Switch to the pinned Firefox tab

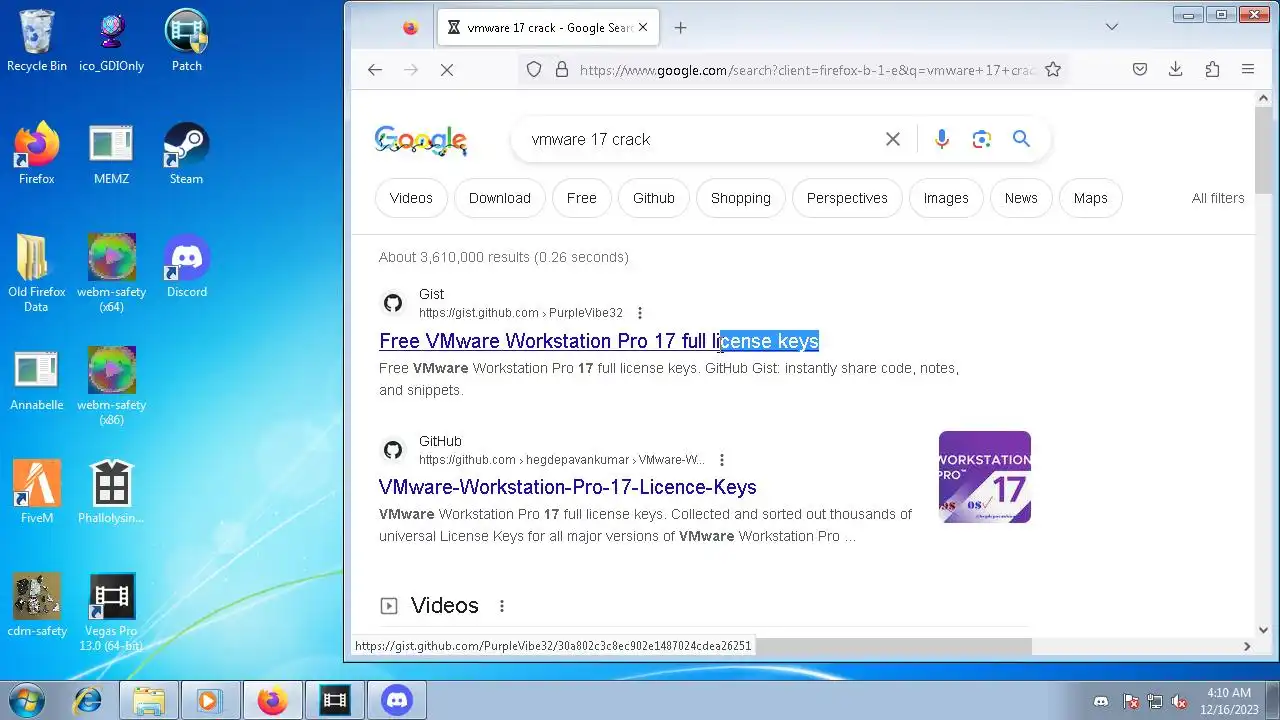[410, 27]
